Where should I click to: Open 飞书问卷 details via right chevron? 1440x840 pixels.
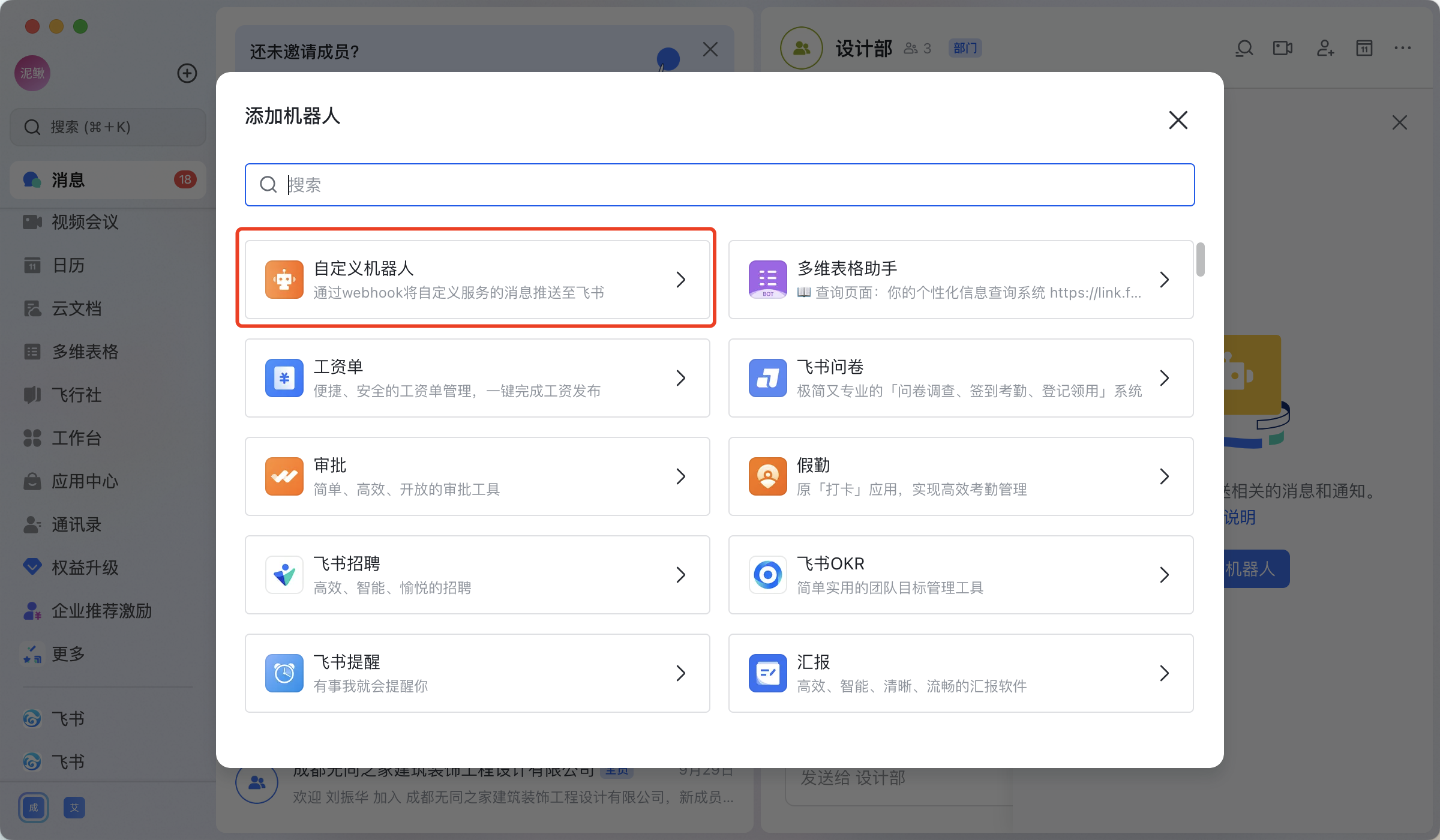(x=1164, y=378)
